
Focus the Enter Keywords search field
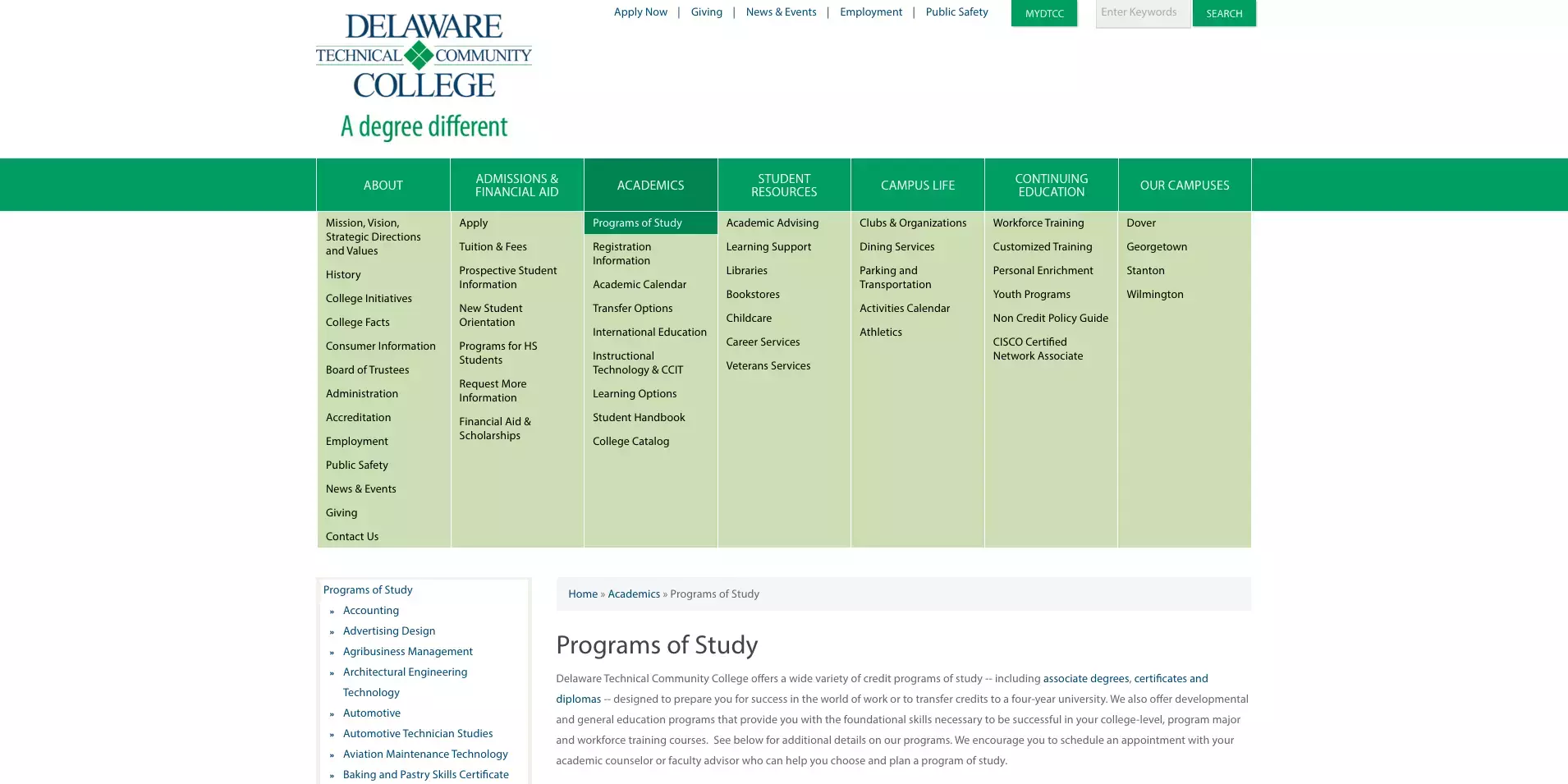[x=1143, y=13]
